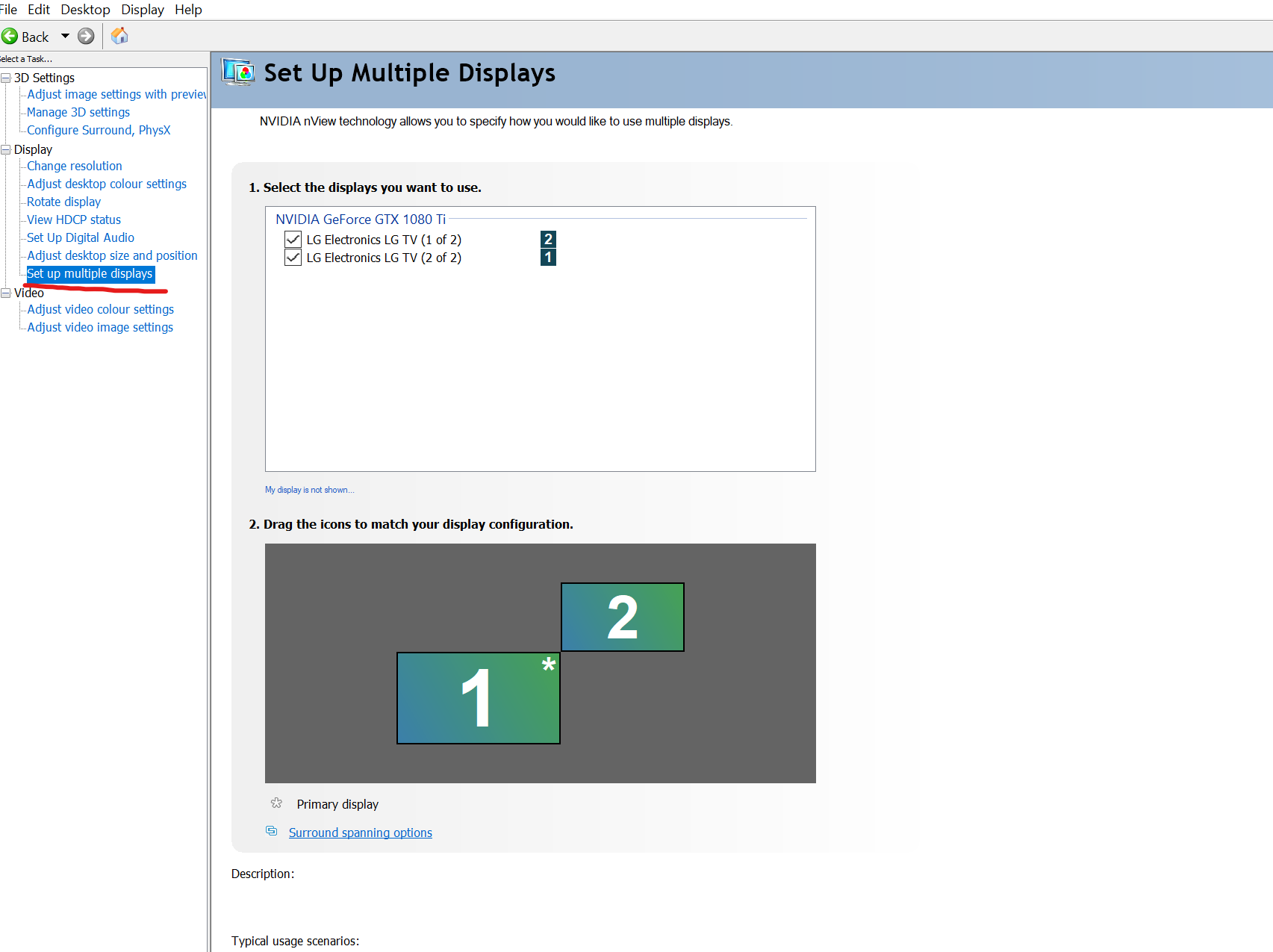Open Set Up Digital Audio
The width and height of the screenshot is (1273, 952).
(x=81, y=237)
